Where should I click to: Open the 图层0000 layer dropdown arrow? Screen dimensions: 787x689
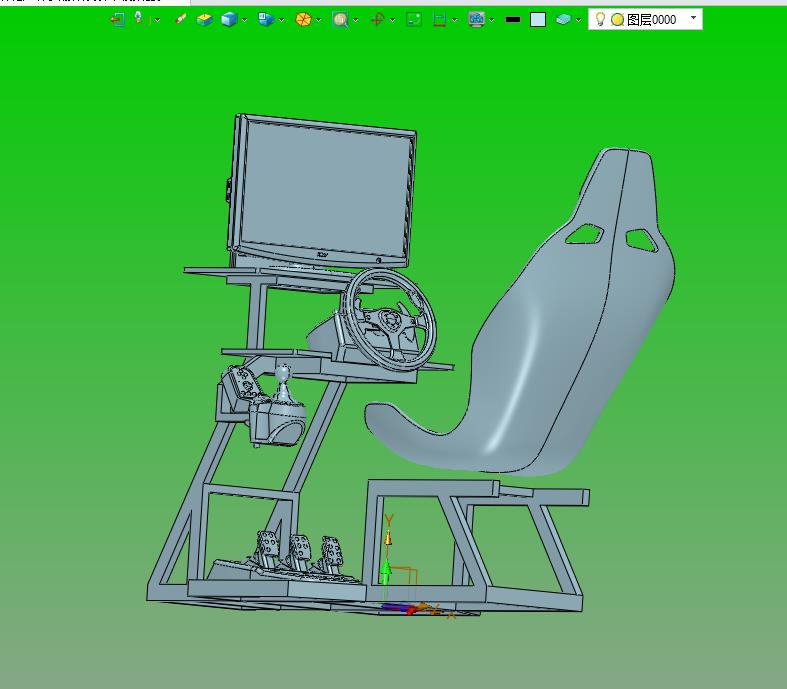[694, 18]
